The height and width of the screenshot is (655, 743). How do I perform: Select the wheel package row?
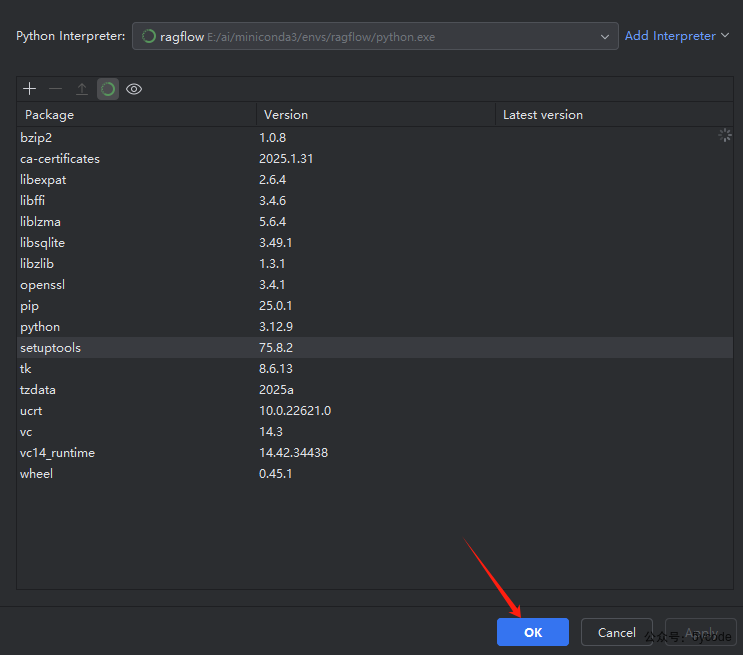(x=375, y=473)
